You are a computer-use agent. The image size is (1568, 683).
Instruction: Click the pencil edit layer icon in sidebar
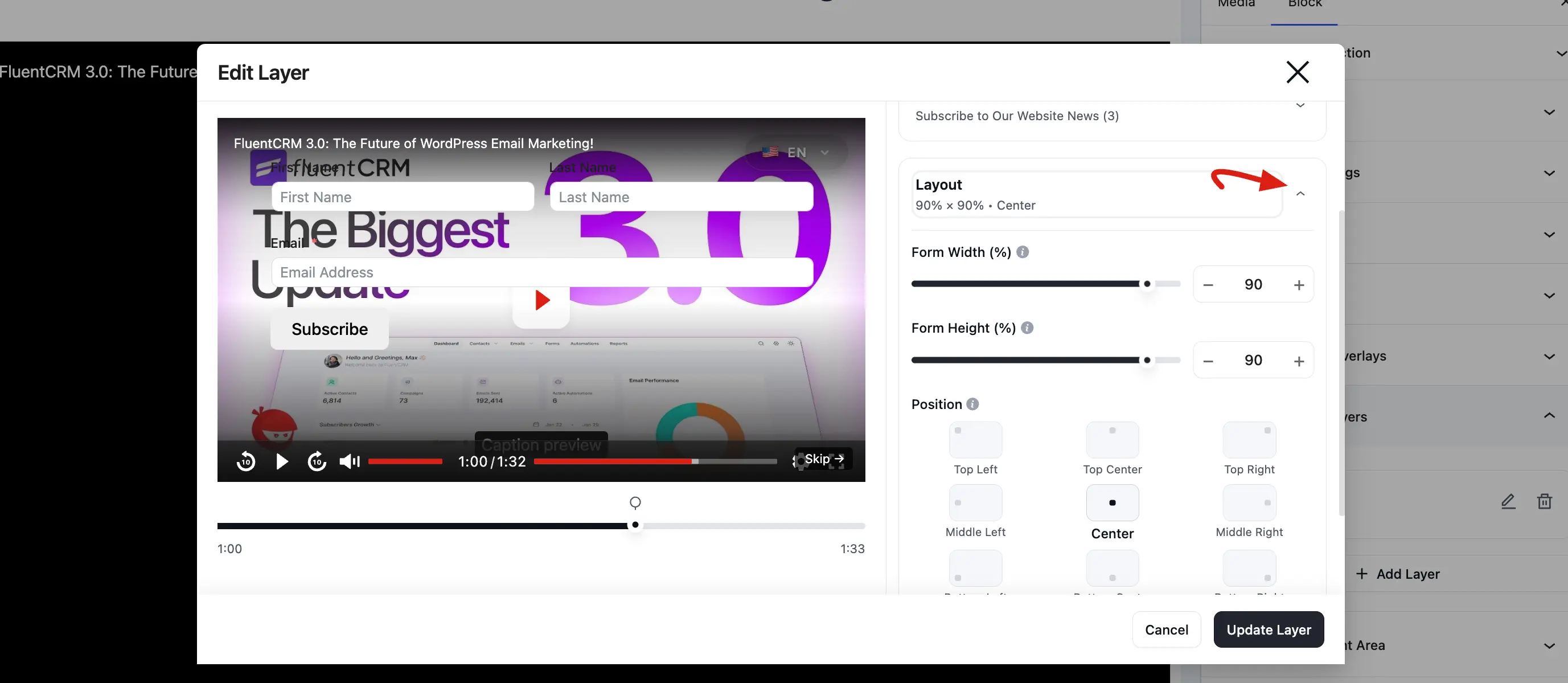(x=1508, y=501)
